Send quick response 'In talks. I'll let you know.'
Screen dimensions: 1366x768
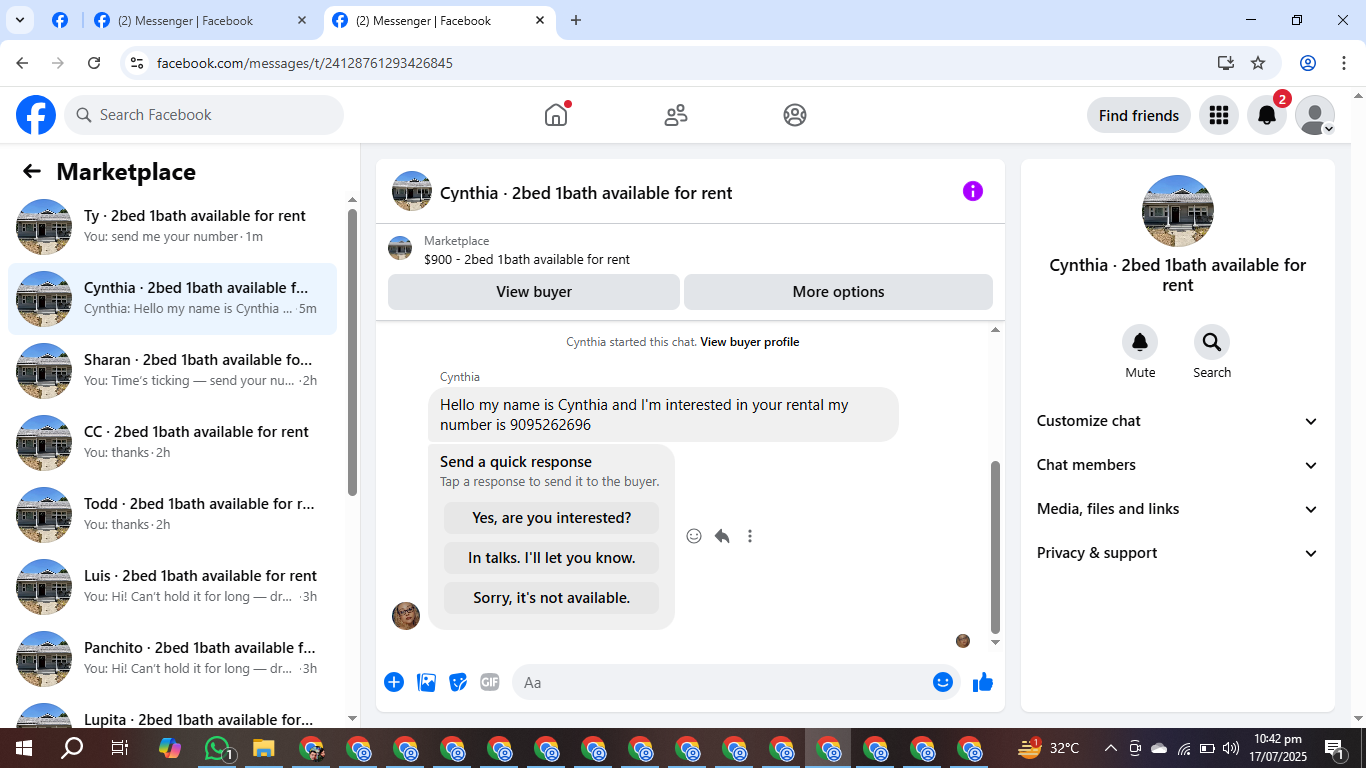pyautogui.click(x=552, y=558)
